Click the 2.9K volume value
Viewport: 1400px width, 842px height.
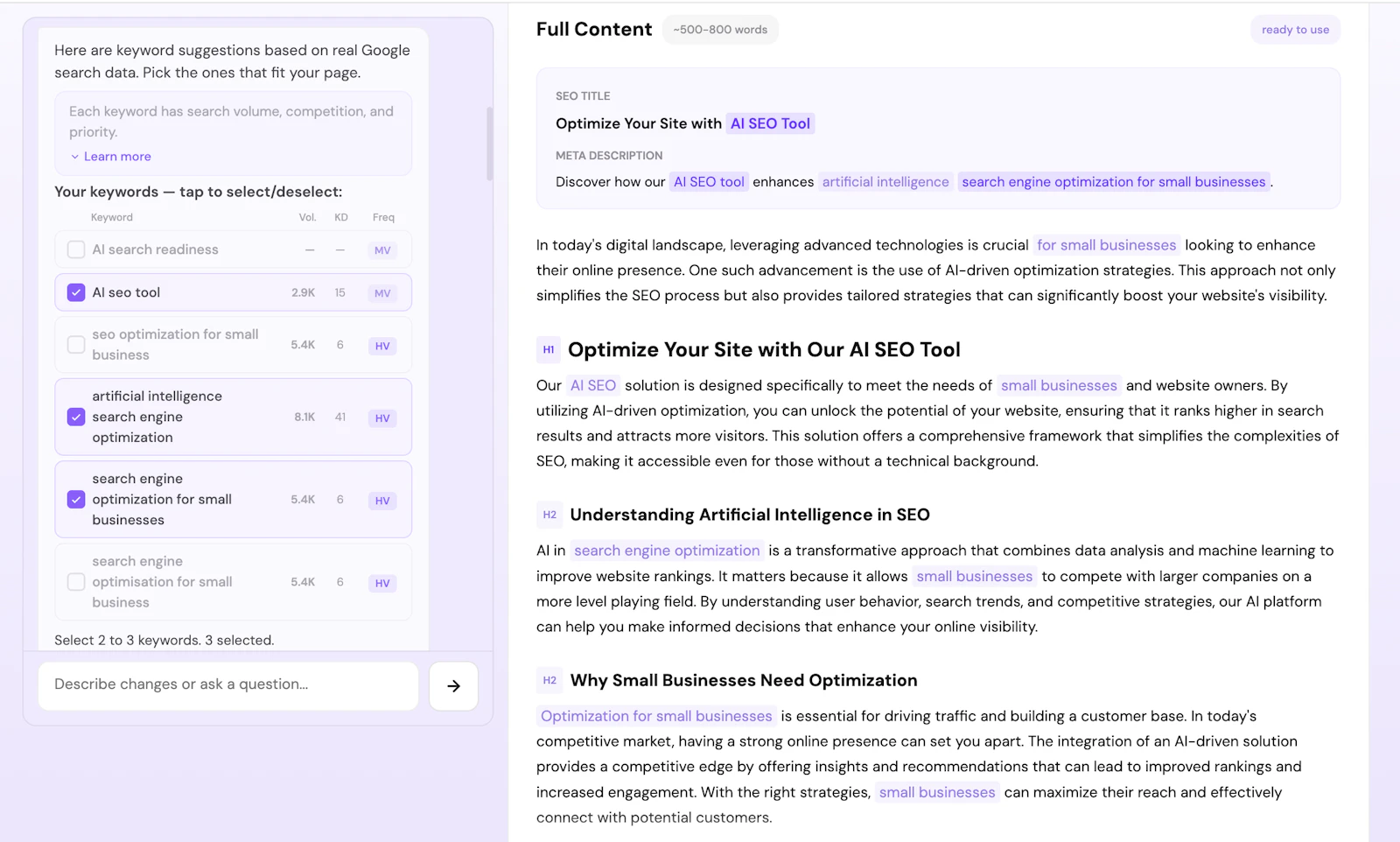pyautogui.click(x=303, y=292)
